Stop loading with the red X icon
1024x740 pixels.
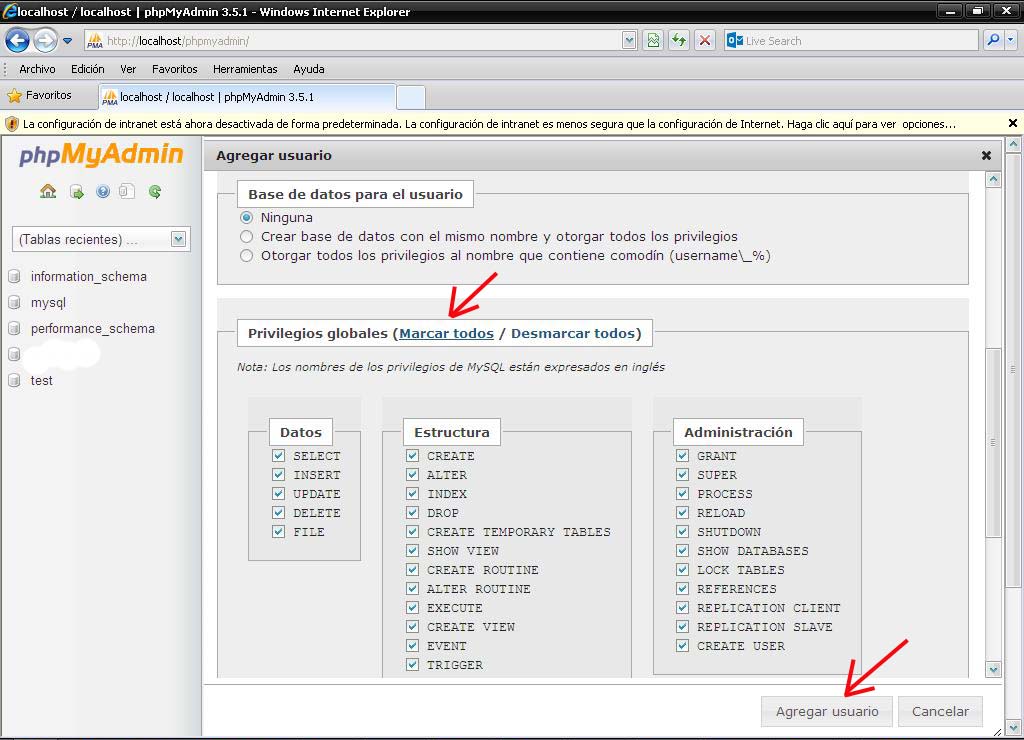705,40
